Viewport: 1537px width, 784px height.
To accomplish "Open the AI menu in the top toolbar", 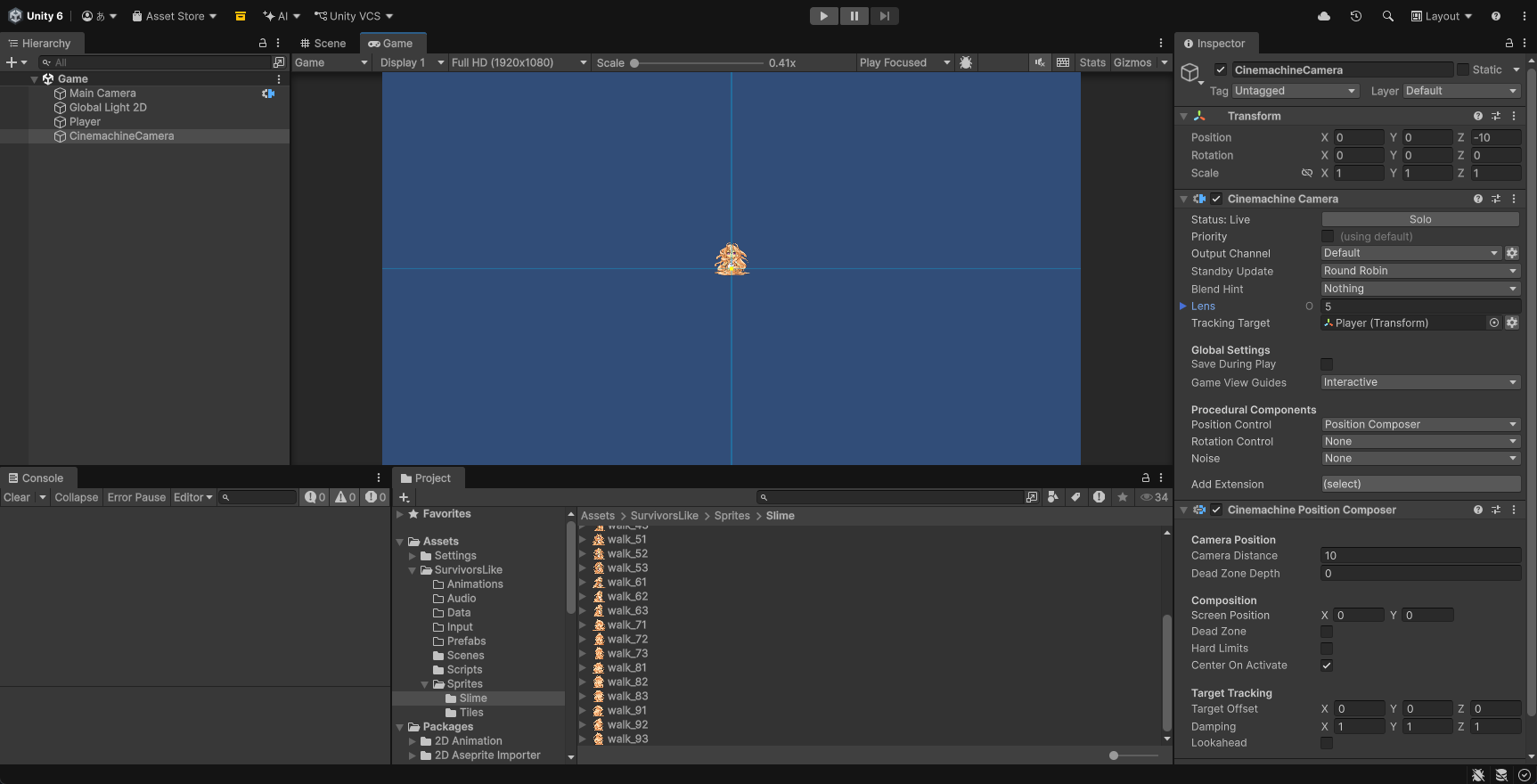I will [282, 16].
